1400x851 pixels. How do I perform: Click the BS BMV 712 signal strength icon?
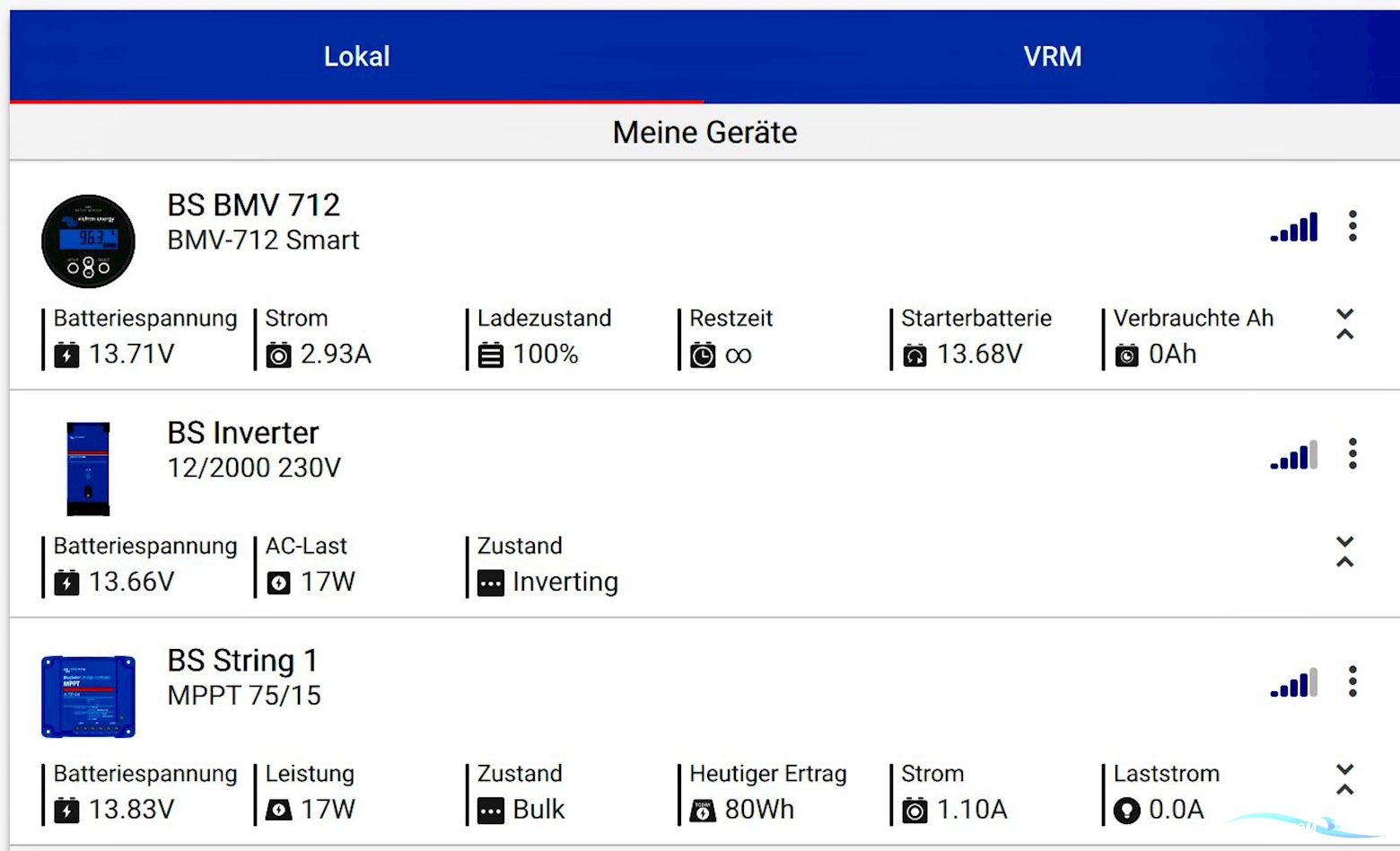pos(1294,228)
